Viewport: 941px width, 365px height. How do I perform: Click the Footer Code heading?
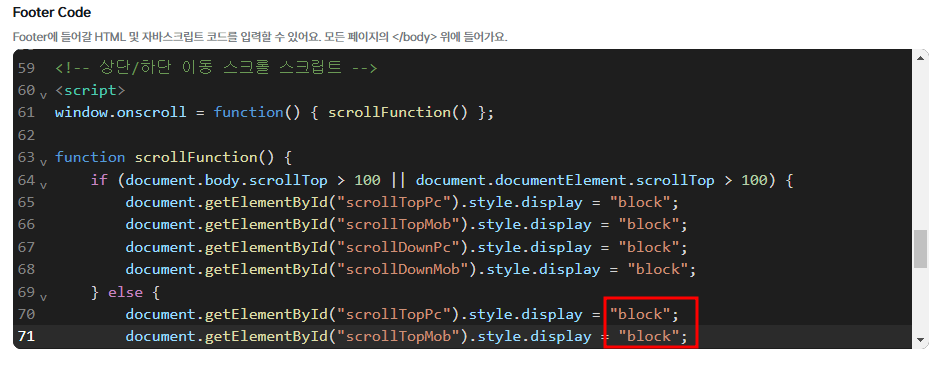tap(52, 12)
